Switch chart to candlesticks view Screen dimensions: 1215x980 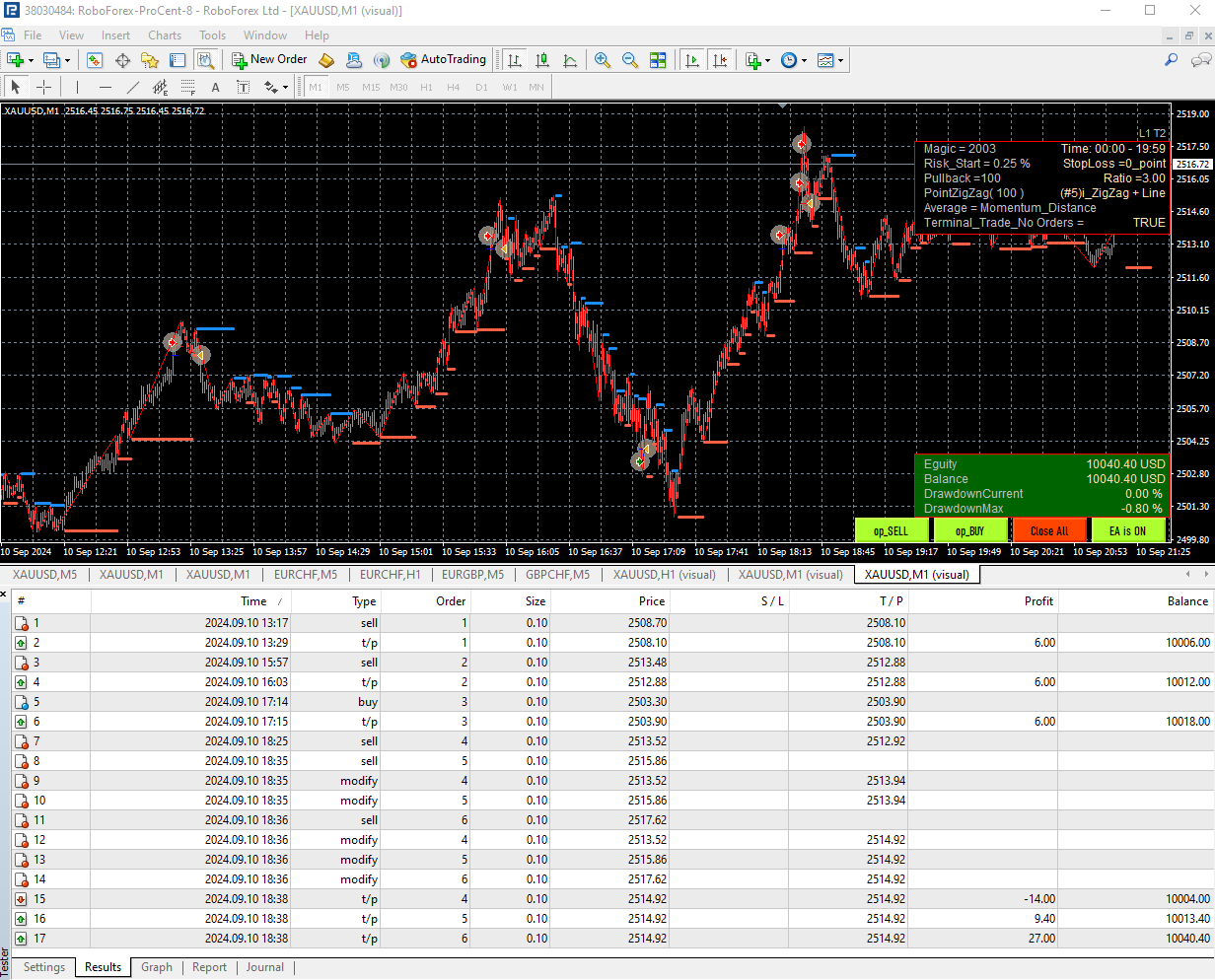point(541,60)
